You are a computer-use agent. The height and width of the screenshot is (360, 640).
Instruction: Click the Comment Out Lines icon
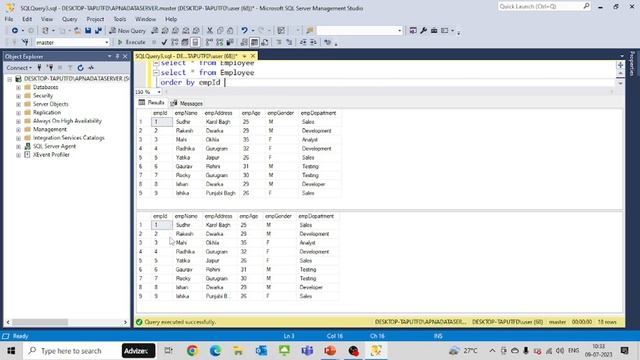[x=279, y=42]
